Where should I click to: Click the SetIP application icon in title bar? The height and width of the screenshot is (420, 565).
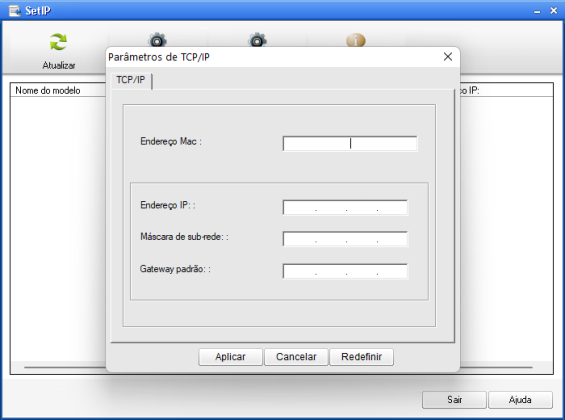click(x=15, y=11)
